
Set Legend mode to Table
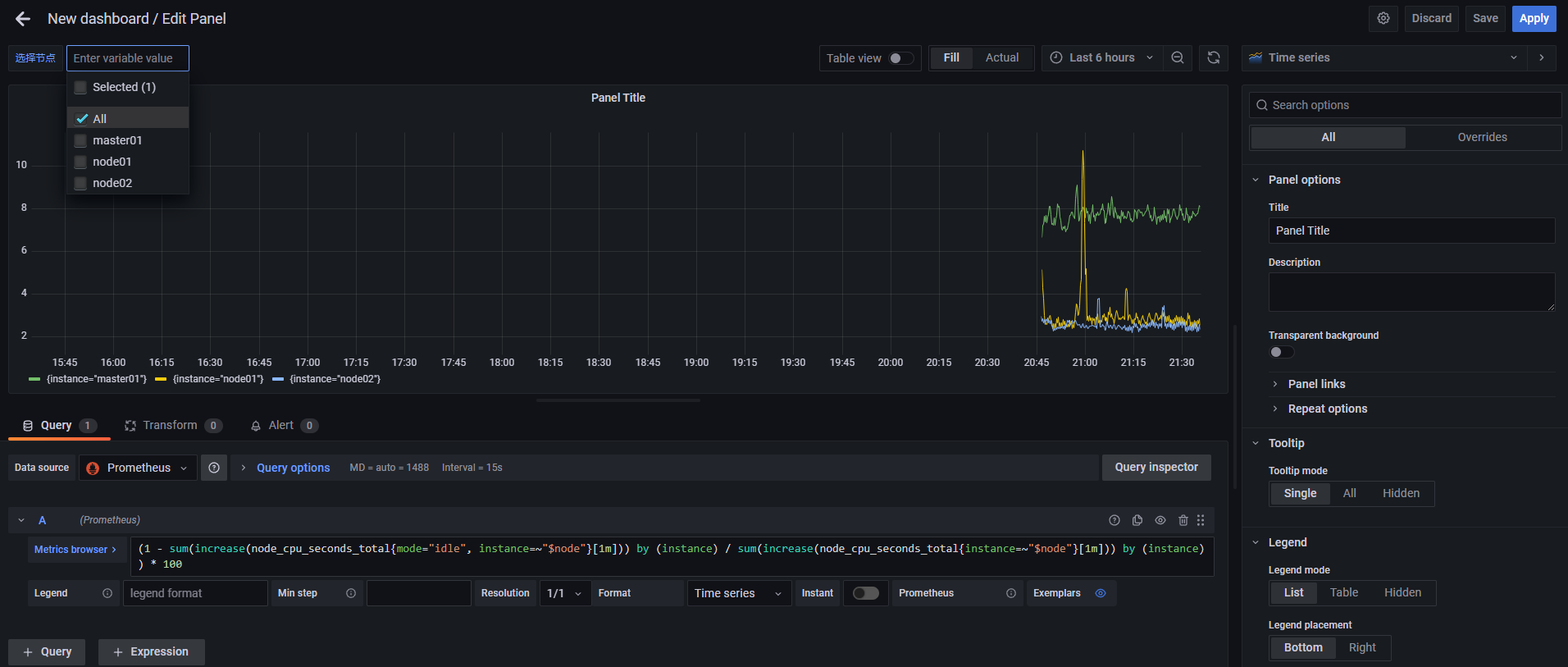point(1343,592)
